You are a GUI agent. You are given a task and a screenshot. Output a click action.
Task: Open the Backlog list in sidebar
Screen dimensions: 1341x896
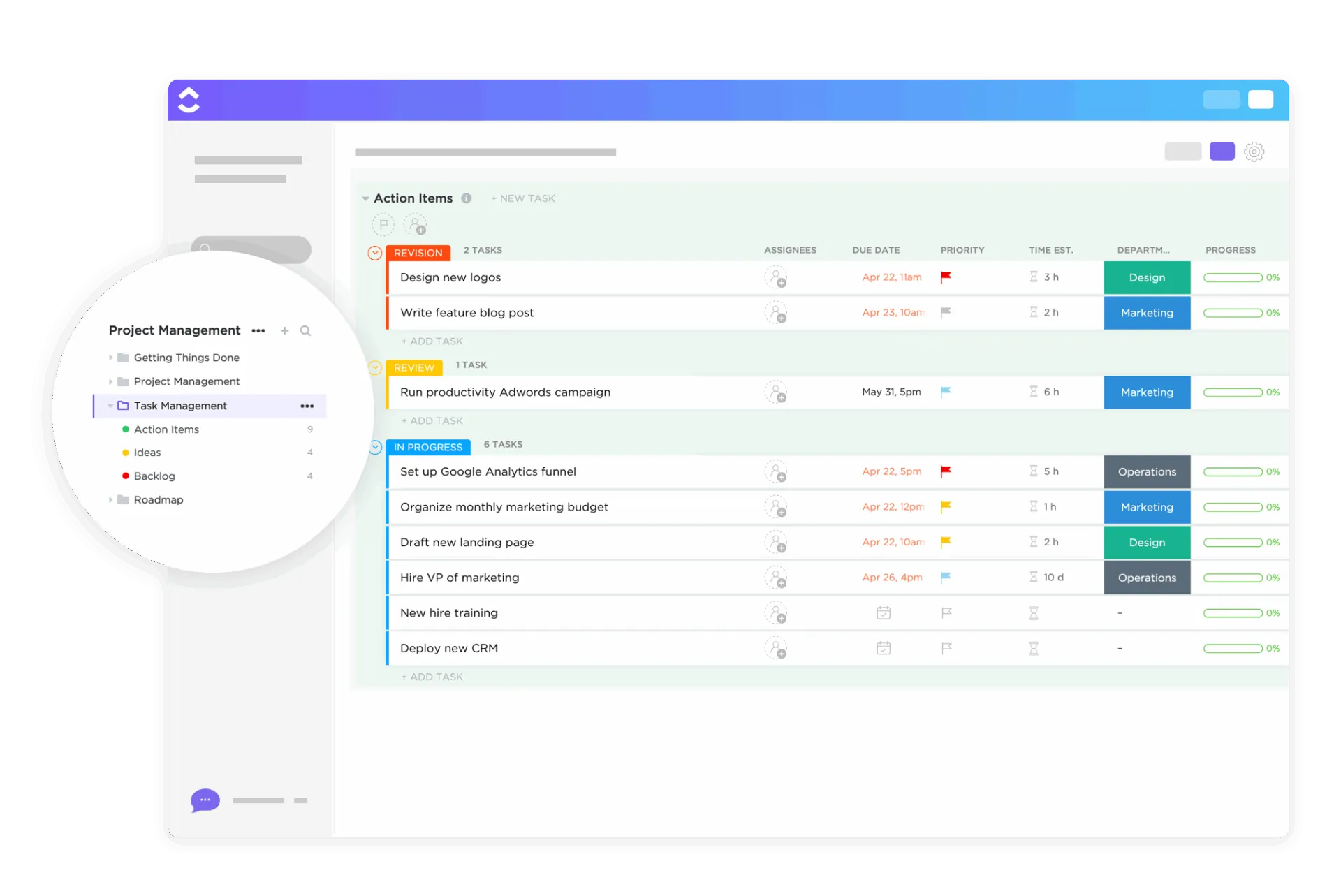154,476
